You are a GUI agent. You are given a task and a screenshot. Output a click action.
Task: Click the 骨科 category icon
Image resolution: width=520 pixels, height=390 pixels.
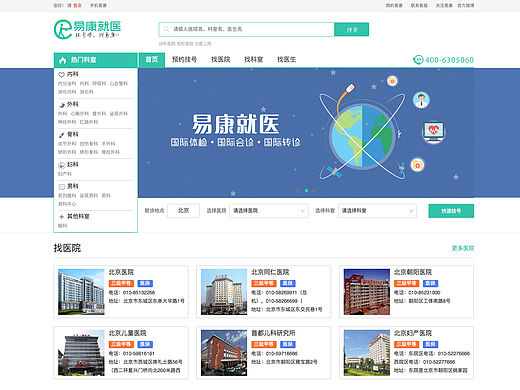(62, 135)
